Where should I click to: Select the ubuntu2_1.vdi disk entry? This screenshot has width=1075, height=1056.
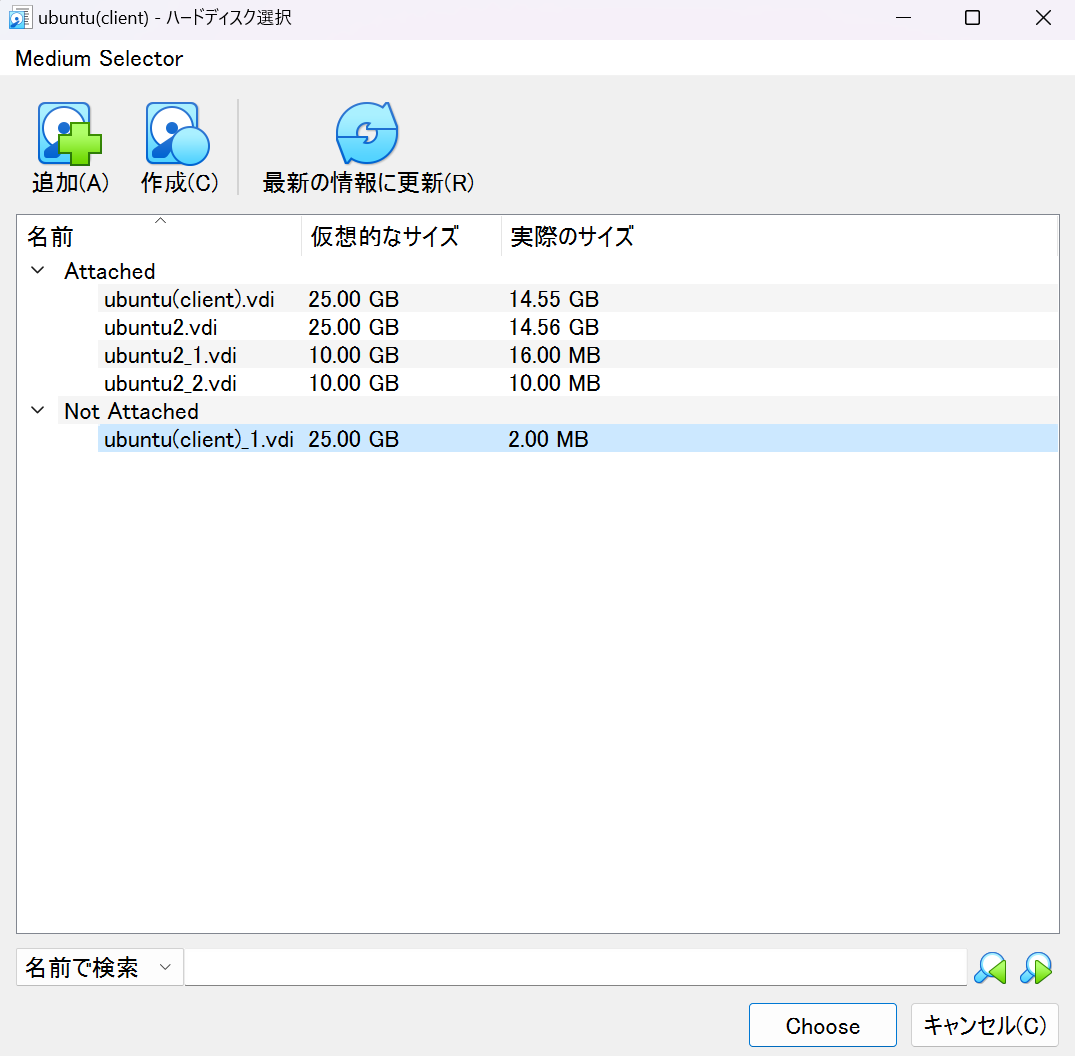coord(165,354)
